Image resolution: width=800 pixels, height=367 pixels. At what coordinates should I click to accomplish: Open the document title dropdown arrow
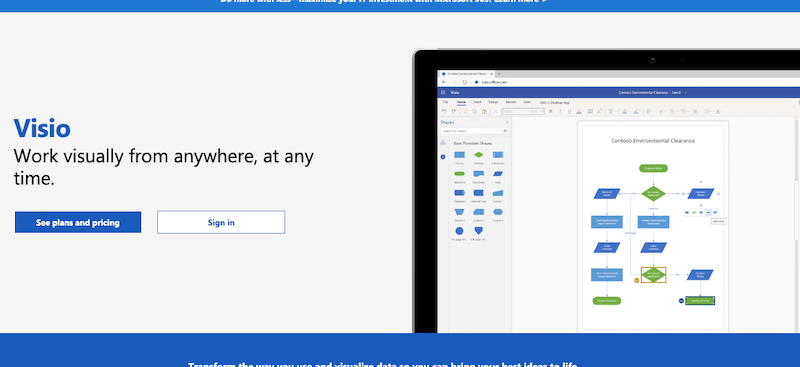click(686, 92)
